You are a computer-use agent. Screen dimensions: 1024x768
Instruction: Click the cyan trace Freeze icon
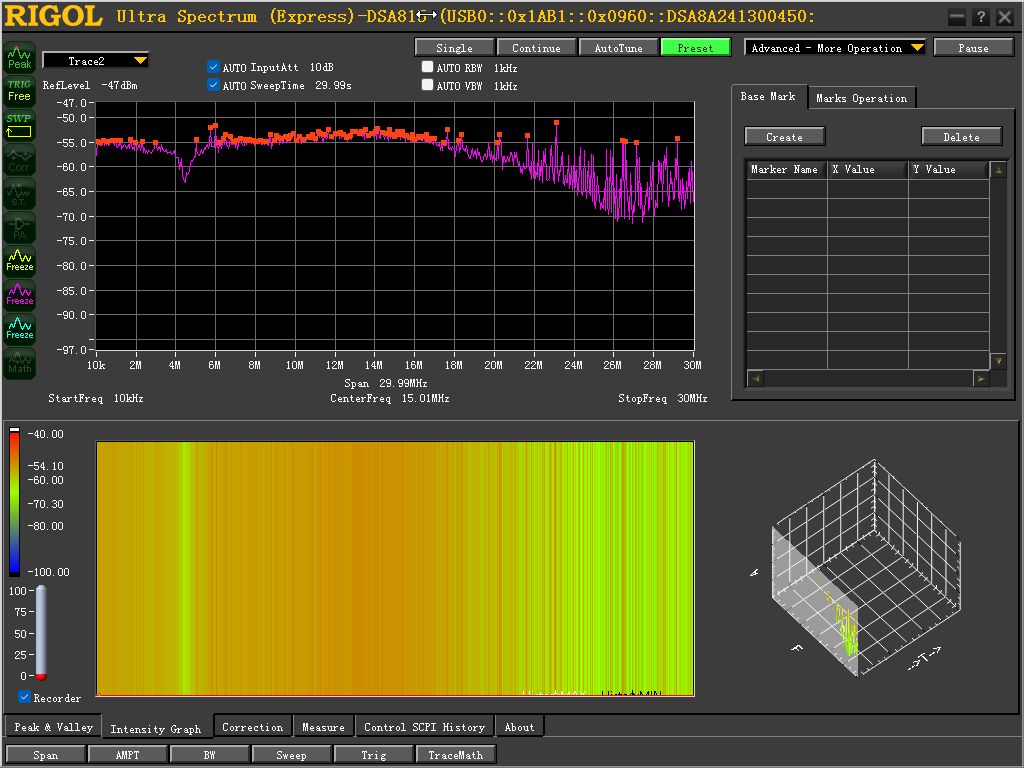tap(20, 328)
